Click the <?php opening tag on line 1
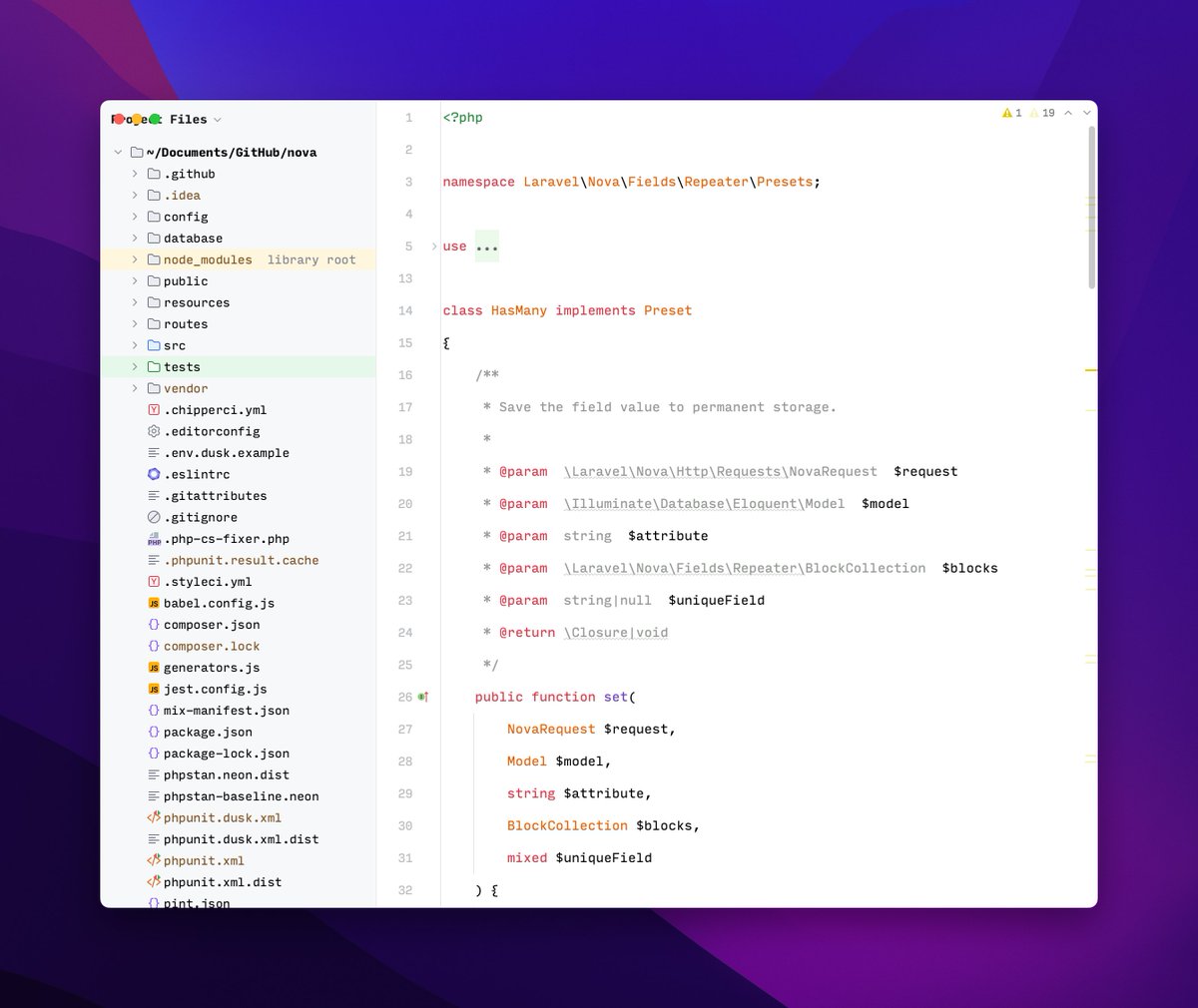 [463, 118]
